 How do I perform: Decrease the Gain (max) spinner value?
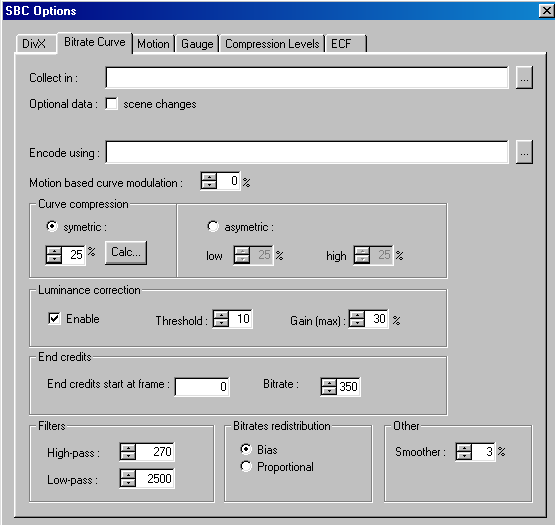pos(357,323)
